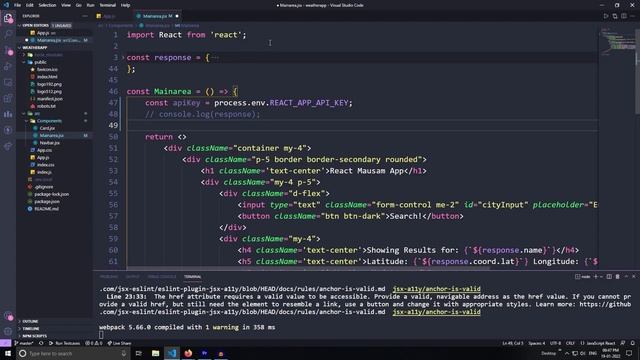This screenshot has height=360, width=640.
Task: Open the Help menu
Action: pyautogui.click(x=125, y=5)
